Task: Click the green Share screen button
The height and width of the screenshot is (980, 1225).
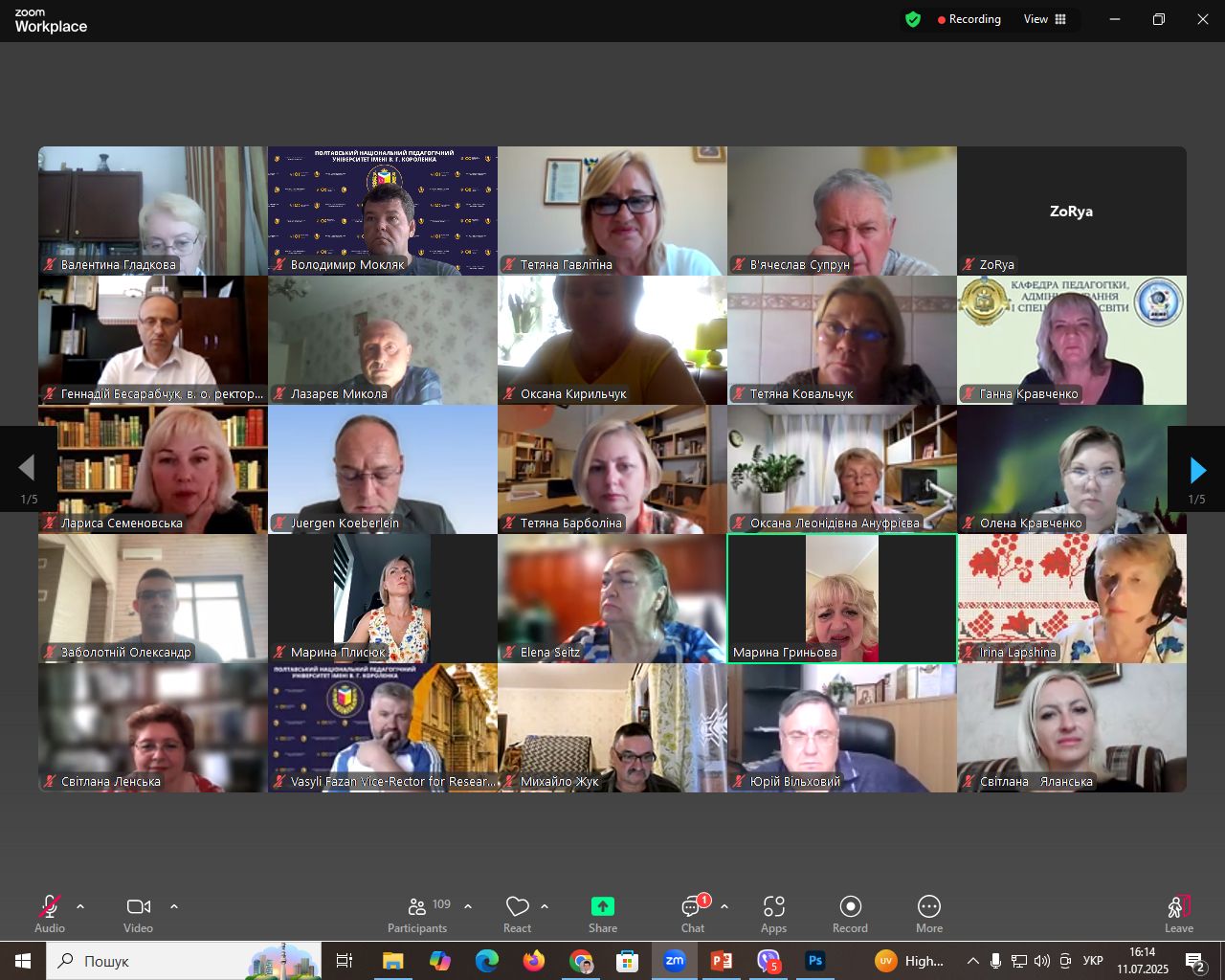Action: tap(603, 914)
